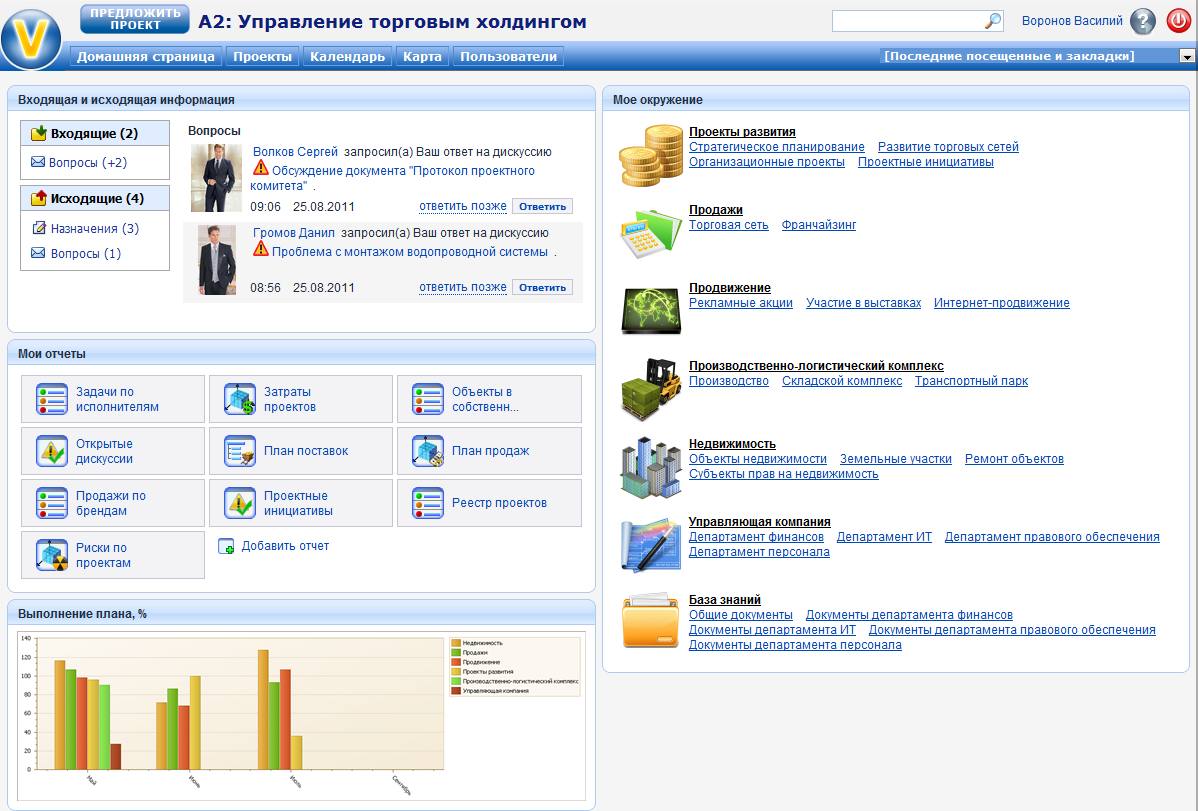Viewport: 1198px width, 811px height.
Task: Open the Земельные участки link
Action: tap(895, 459)
